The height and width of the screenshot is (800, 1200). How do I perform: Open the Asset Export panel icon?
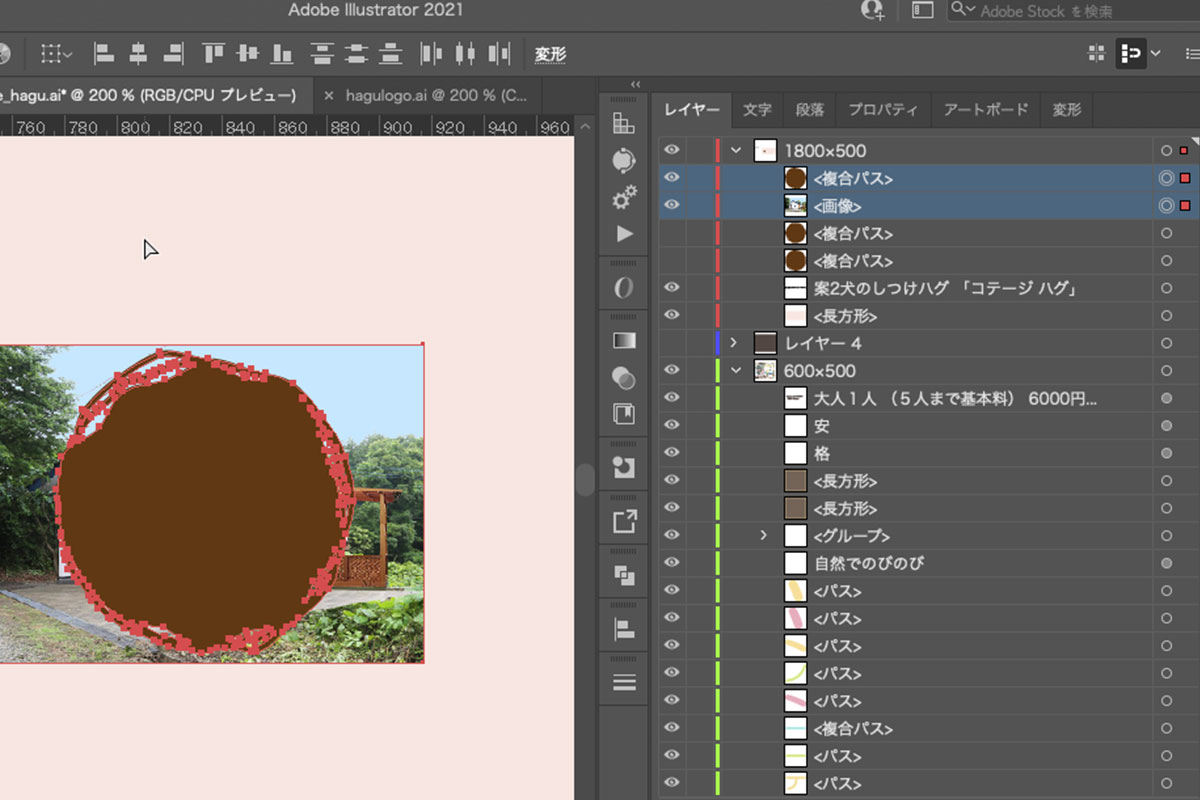pos(624,521)
